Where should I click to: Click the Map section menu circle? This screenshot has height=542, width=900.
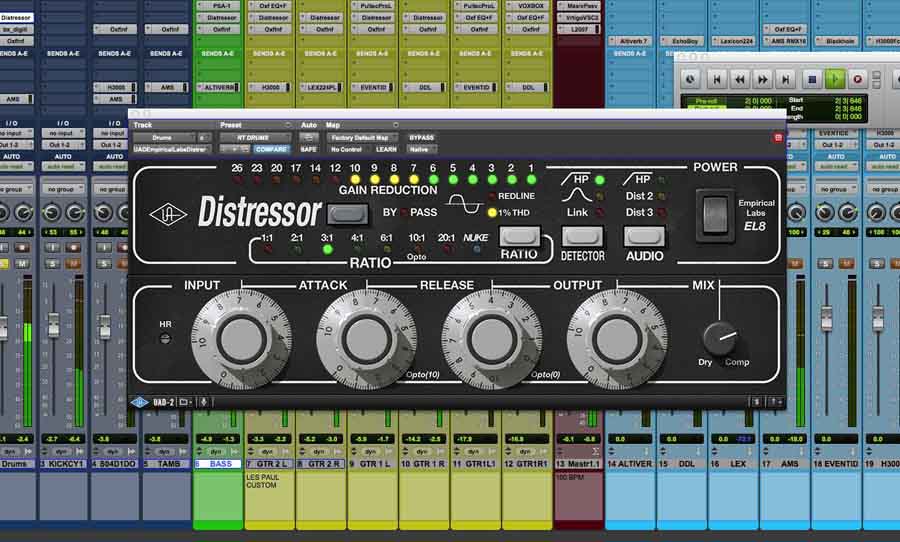(395, 125)
